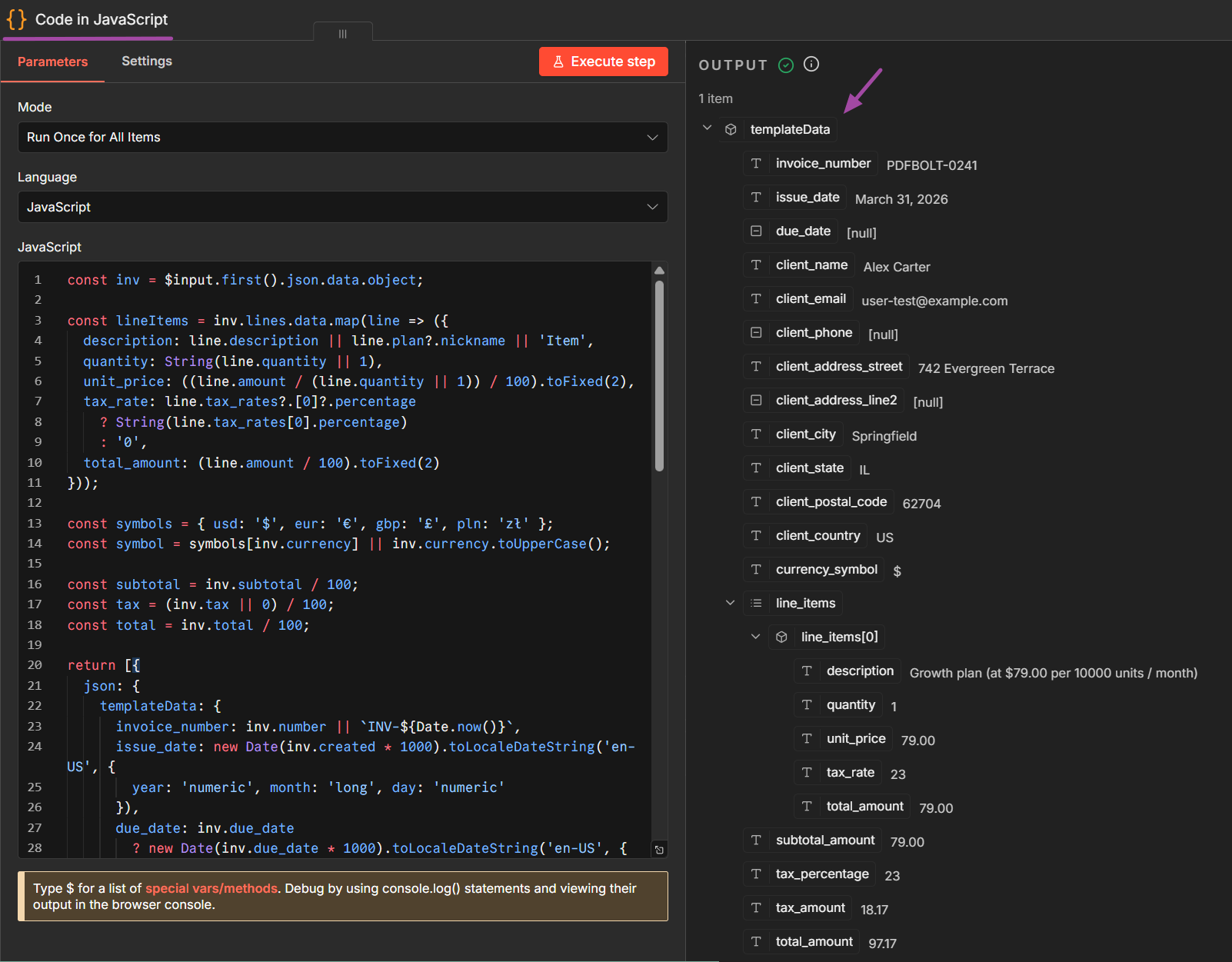
Task: Click the expand icon at code editor corner
Action: 660,849
